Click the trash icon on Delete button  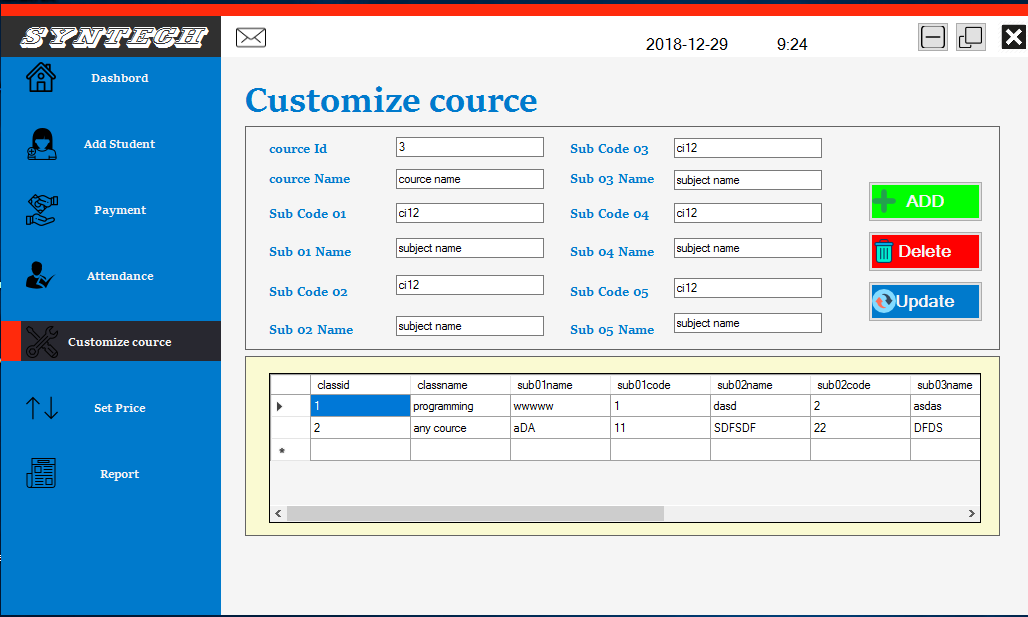tap(884, 251)
